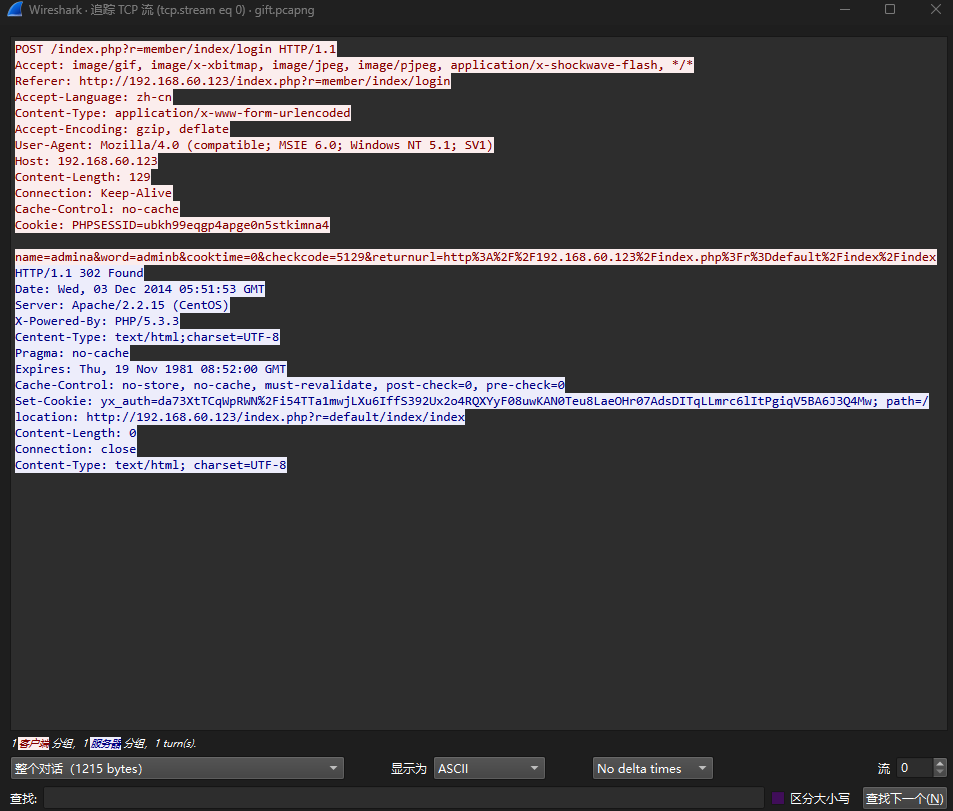Click the Find Next (N) button
The height and width of the screenshot is (811, 953).
(904, 798)
